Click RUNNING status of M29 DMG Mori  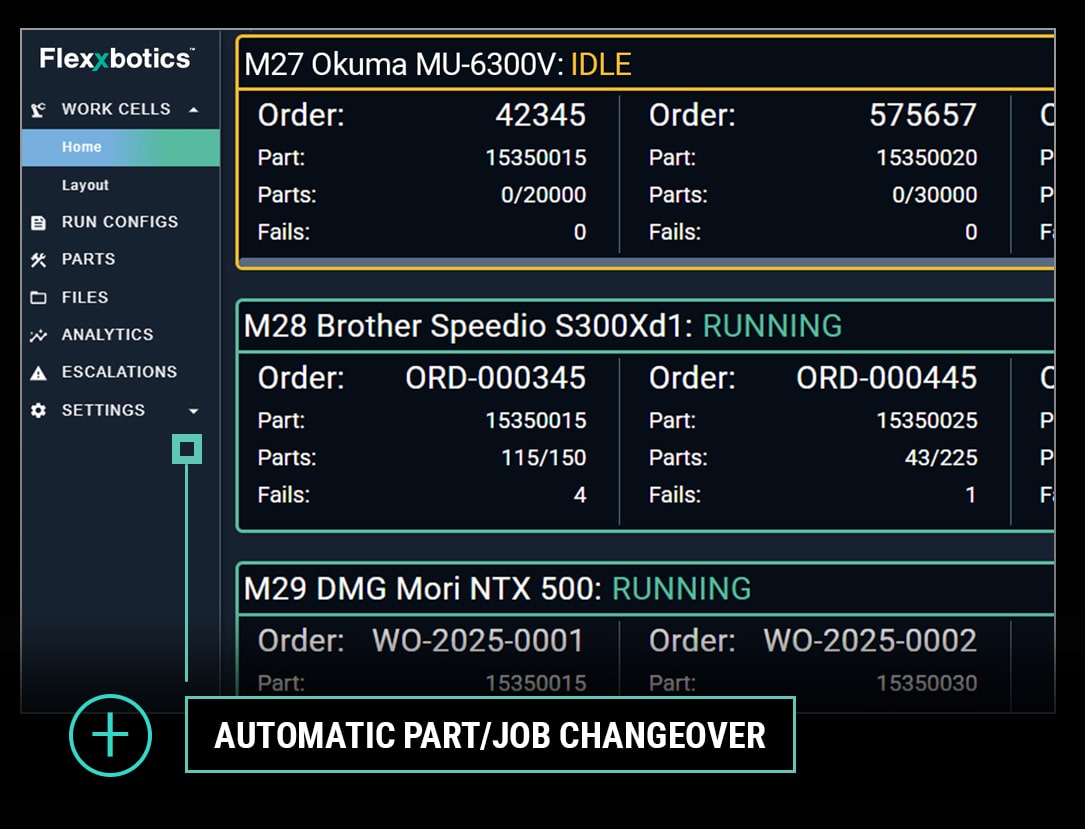(682, 589)
